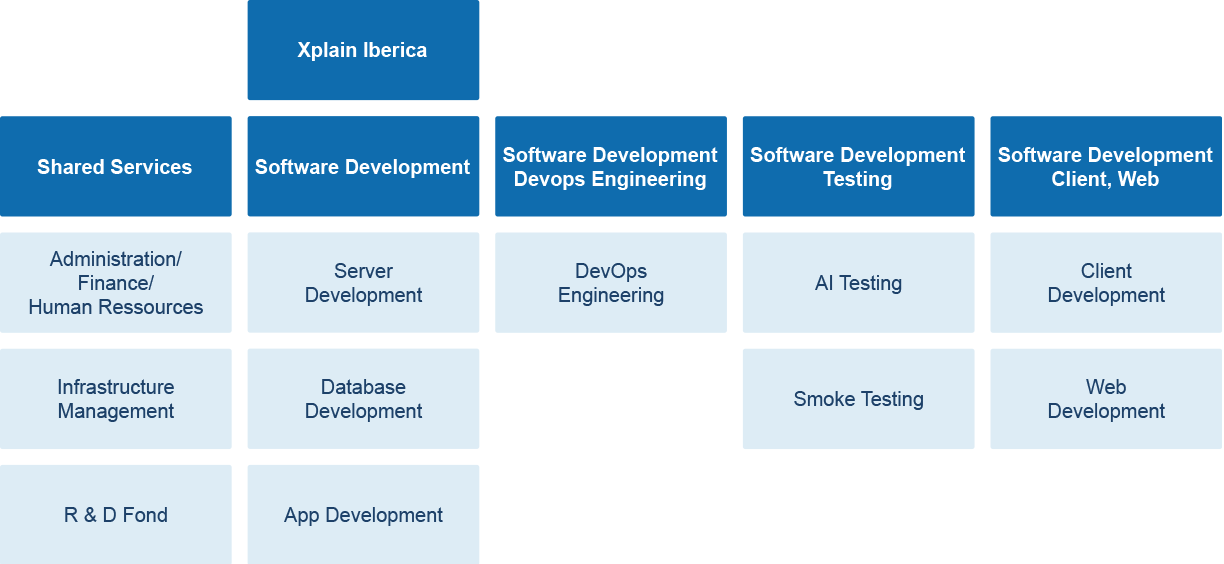
Task: Click the 'Client, Web' text in header
Action: tap(1105, 180)
